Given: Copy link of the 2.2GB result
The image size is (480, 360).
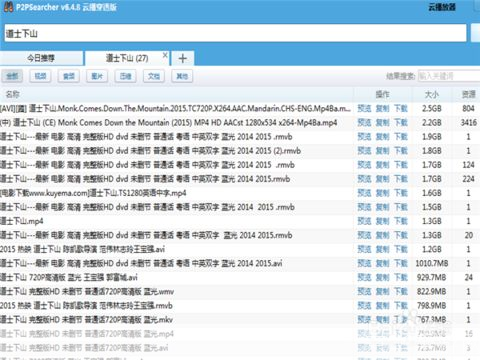Looking at the screenshot, I should 382,122.
